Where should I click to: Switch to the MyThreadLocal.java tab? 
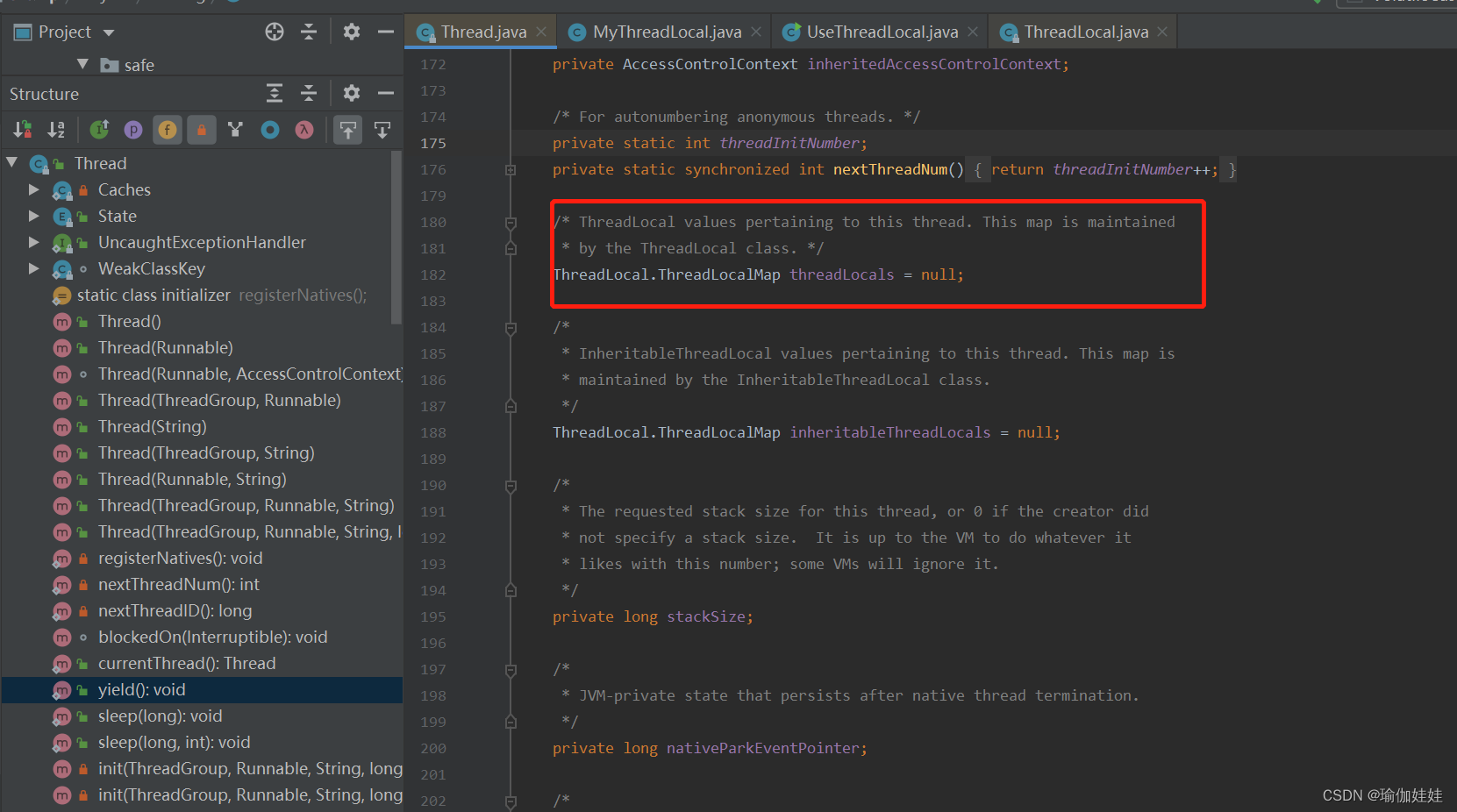(664, 31)
